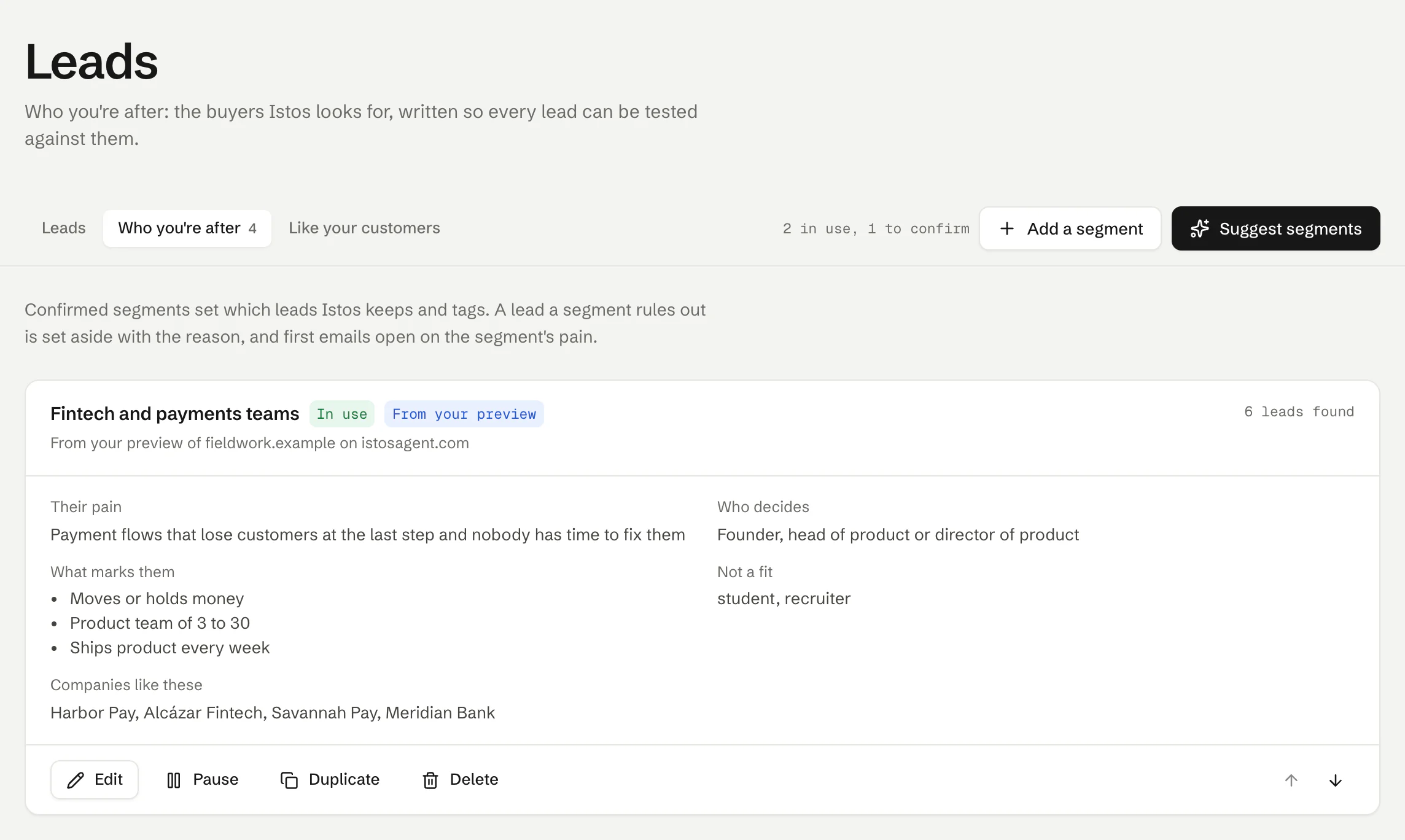The width and height of the screenshot is (1405, 840).
Task: Duplicate the Fintech and payments segment
Action: tap(330, 780)
